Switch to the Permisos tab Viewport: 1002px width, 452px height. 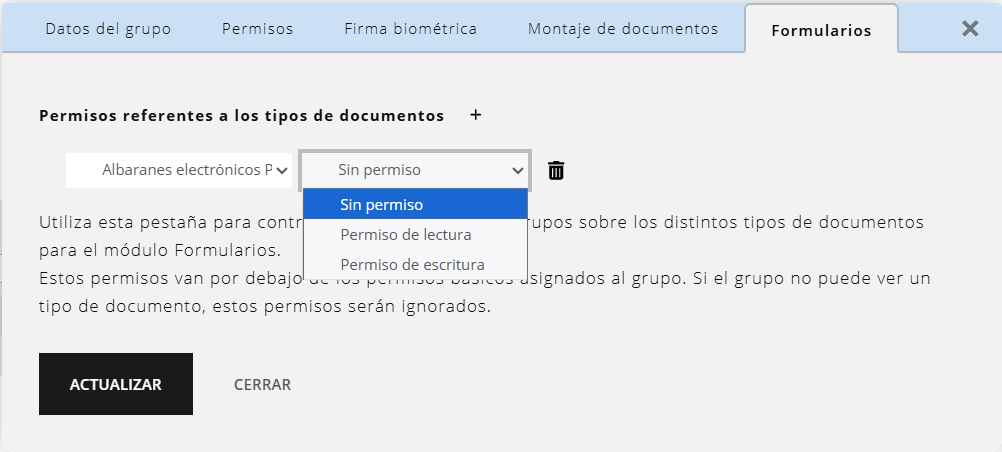258,28
